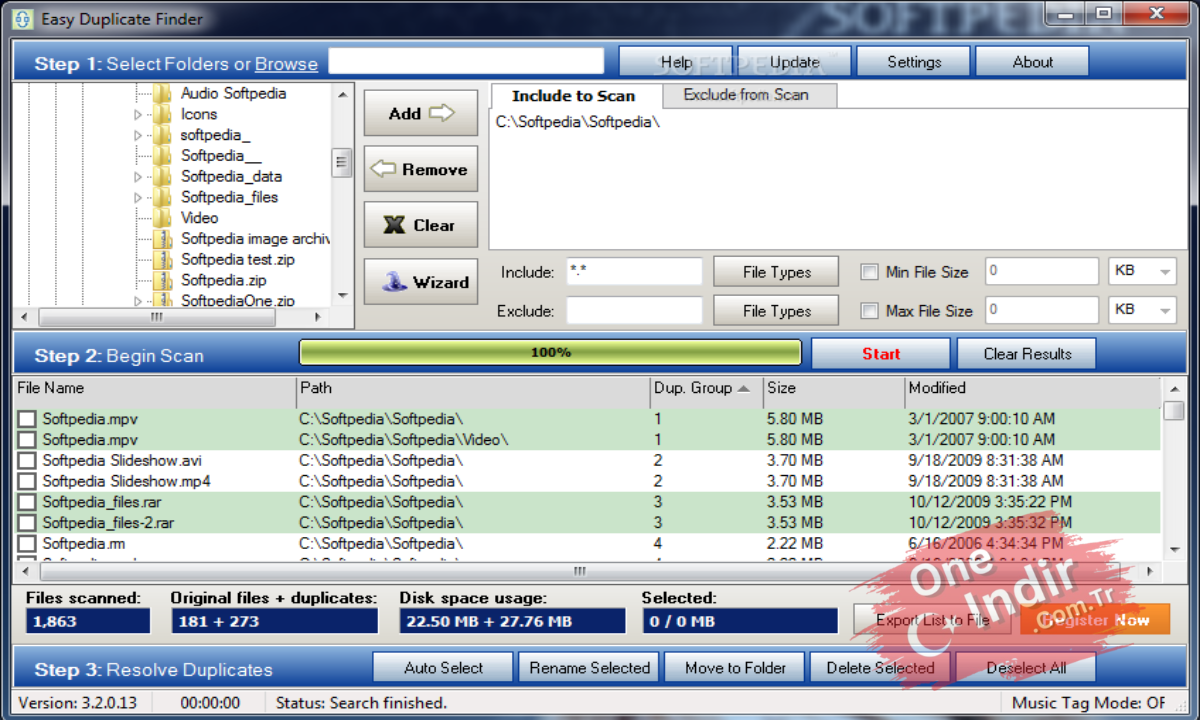This screenshot has height=720, width=1200.
Task: Check the Softpedia Slideshow.avi checkbox
Action: coord(27,461)
